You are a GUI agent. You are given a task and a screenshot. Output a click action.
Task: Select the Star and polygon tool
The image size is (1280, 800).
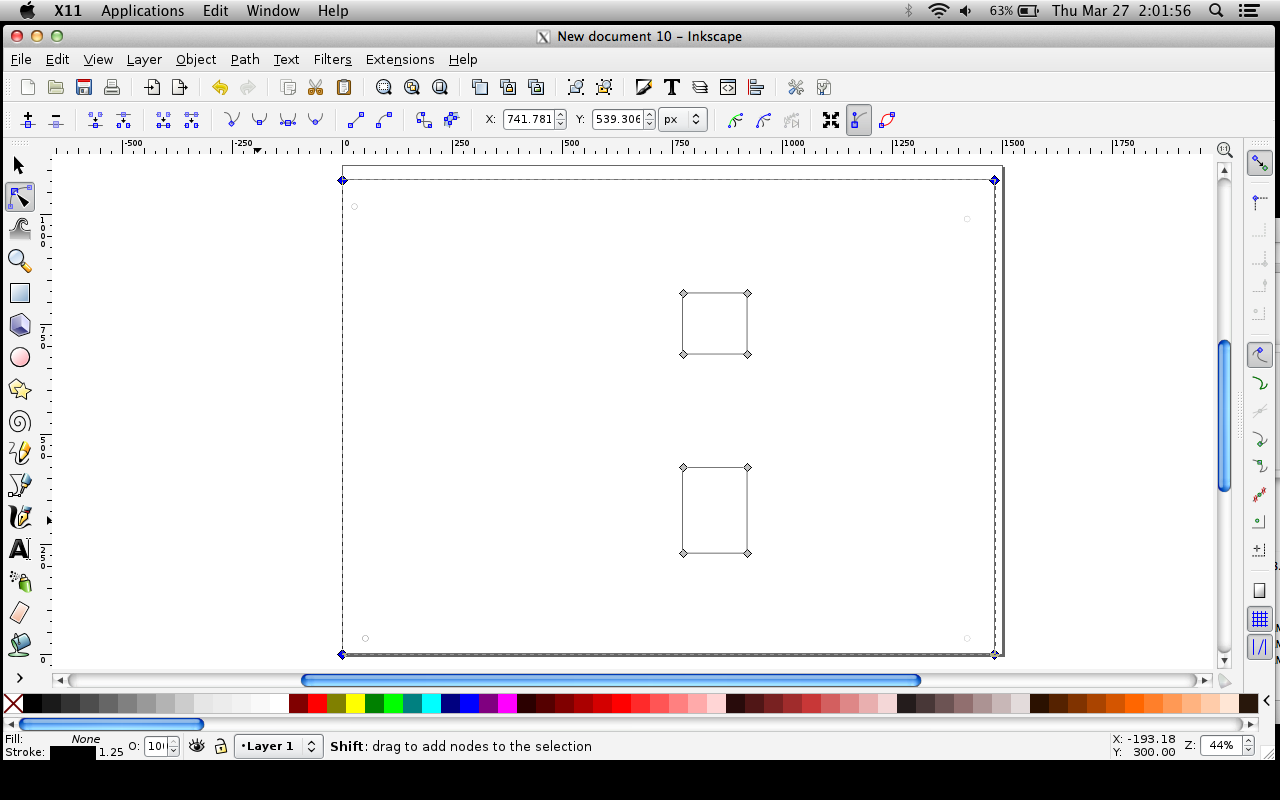click(x=19, y=389)
